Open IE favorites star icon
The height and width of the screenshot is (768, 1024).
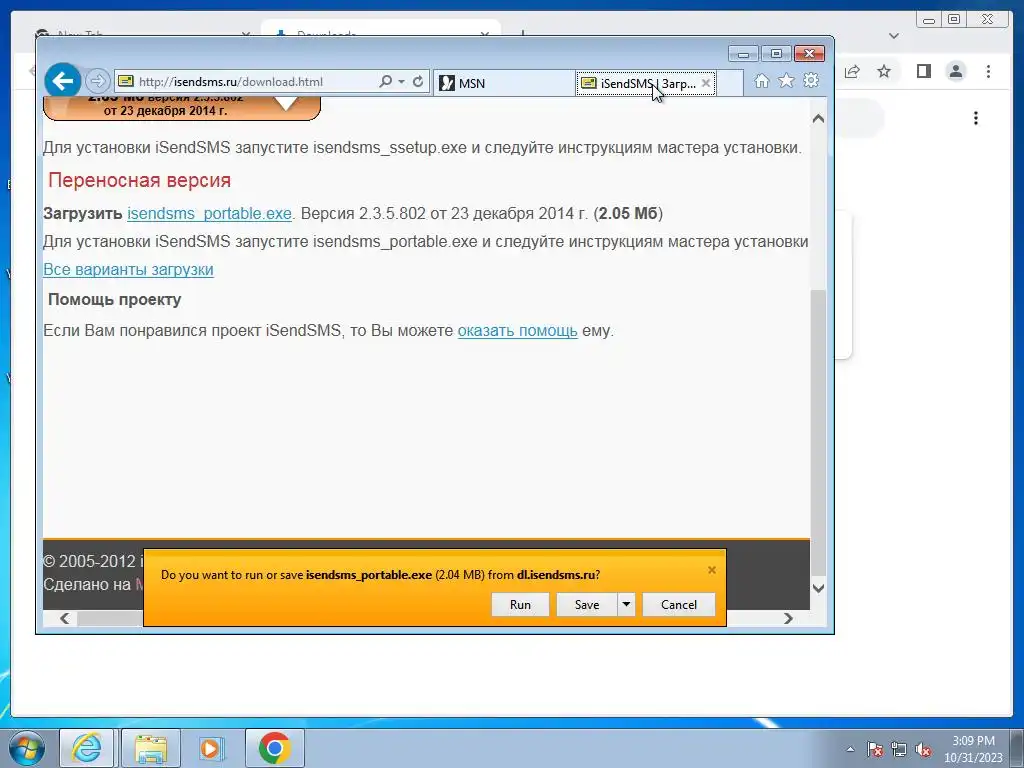click(786, 81)
